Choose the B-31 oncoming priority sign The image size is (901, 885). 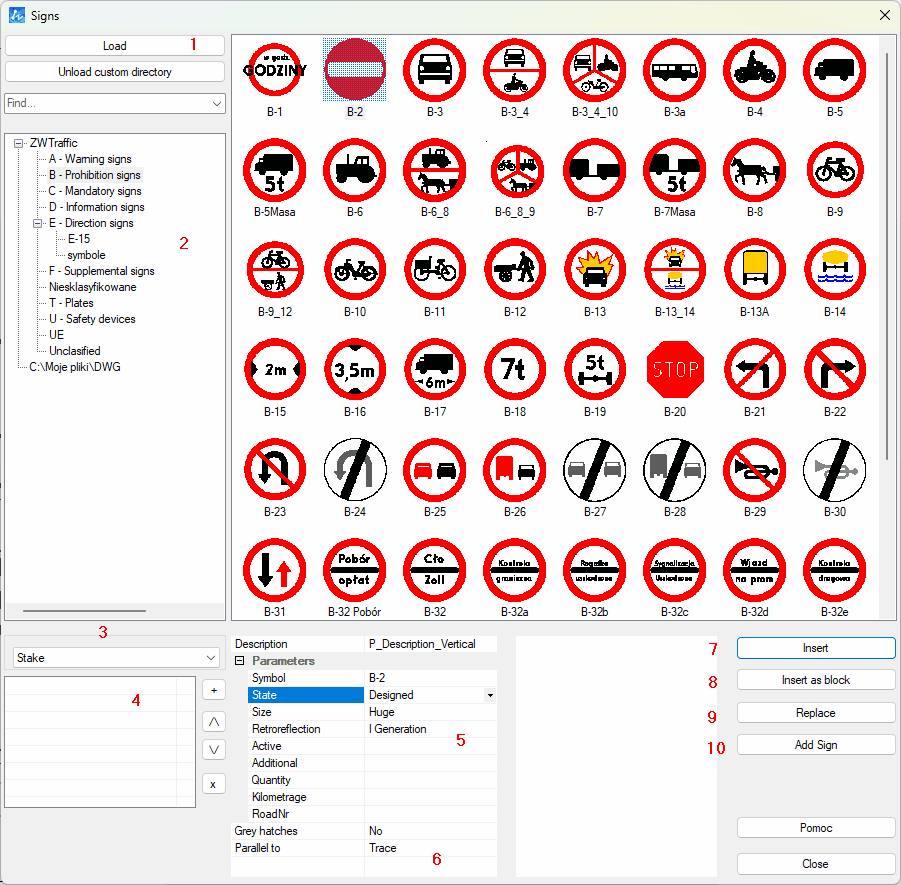click(x=275, y=570)
